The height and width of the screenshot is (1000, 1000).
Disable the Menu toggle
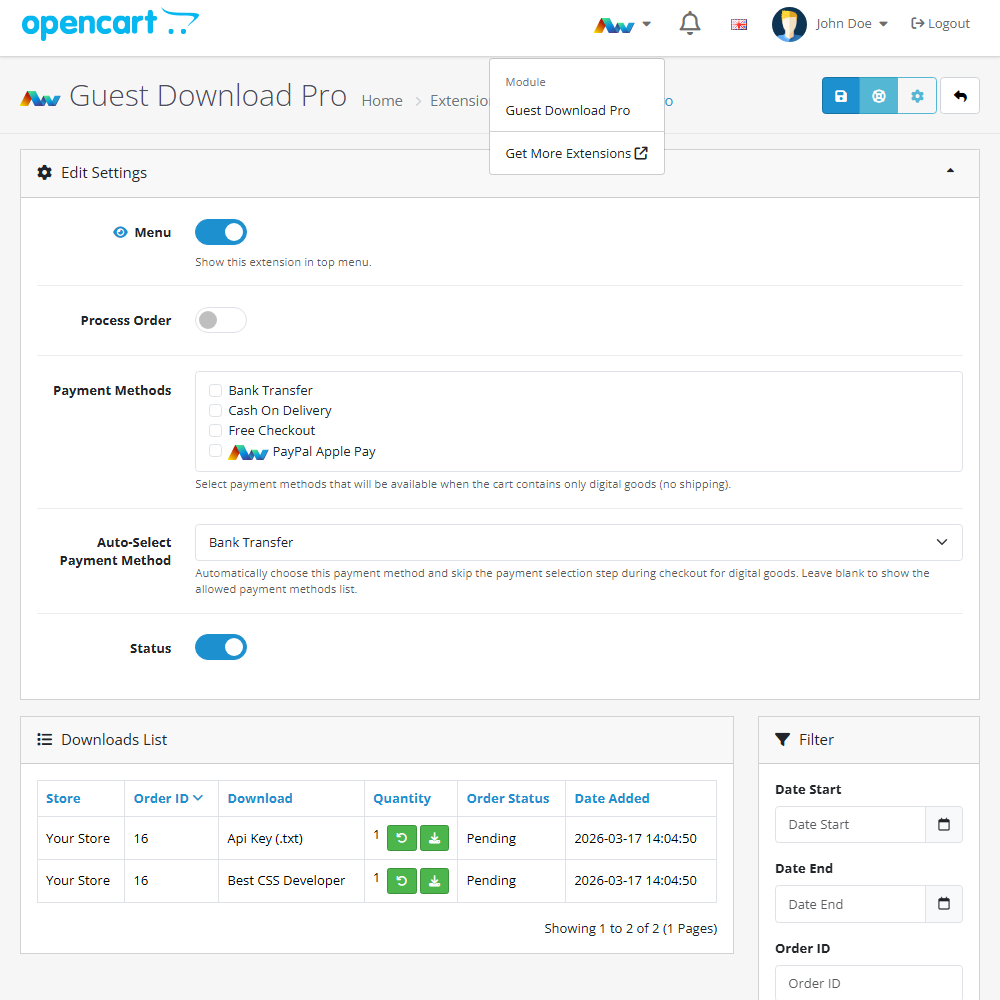pyautogui.click(x=220, y=231)
